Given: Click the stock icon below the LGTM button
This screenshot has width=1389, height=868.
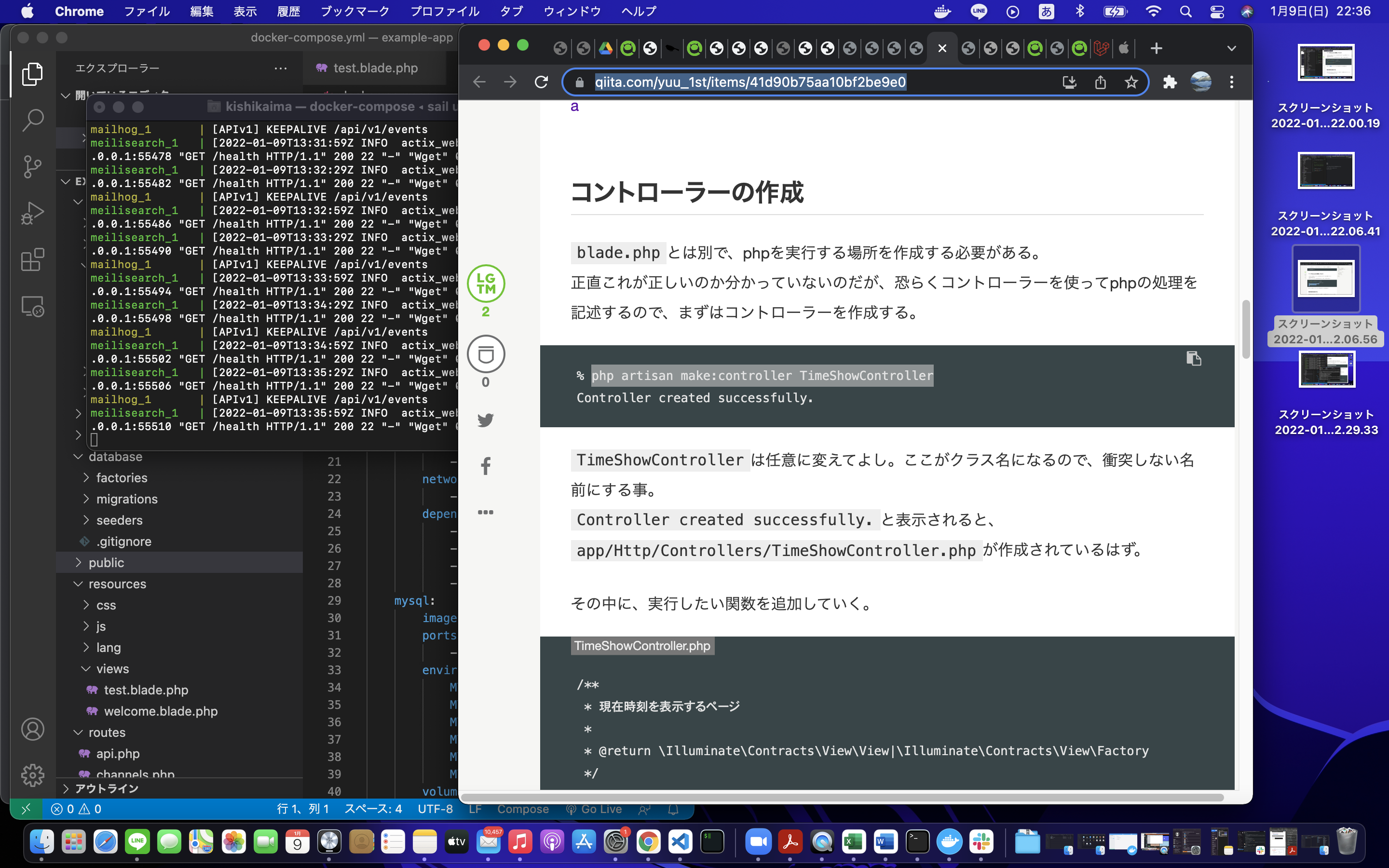Looking at the screenshot, I should tap(486, 354).
